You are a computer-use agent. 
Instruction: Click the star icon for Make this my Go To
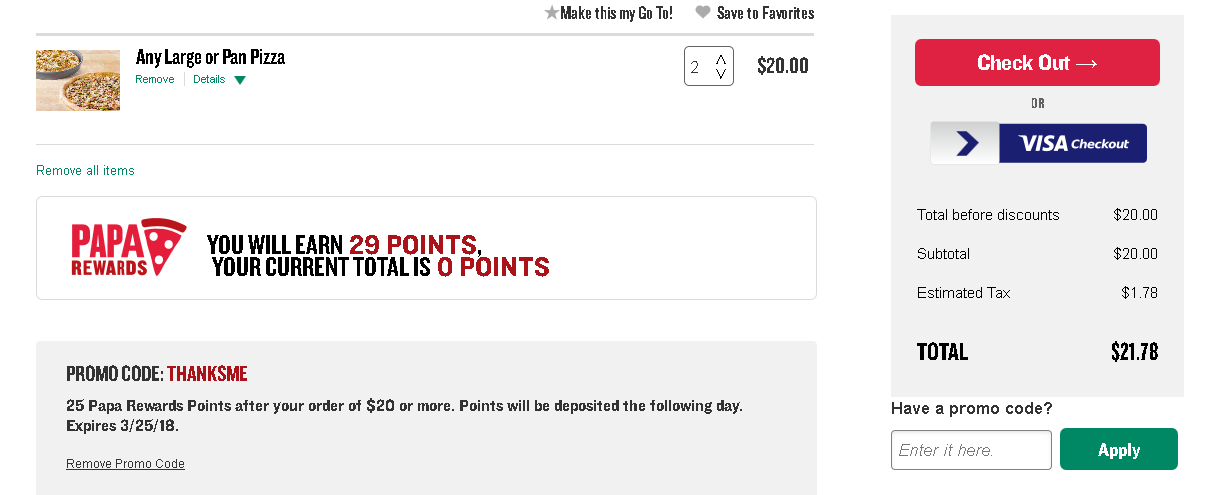552,13
